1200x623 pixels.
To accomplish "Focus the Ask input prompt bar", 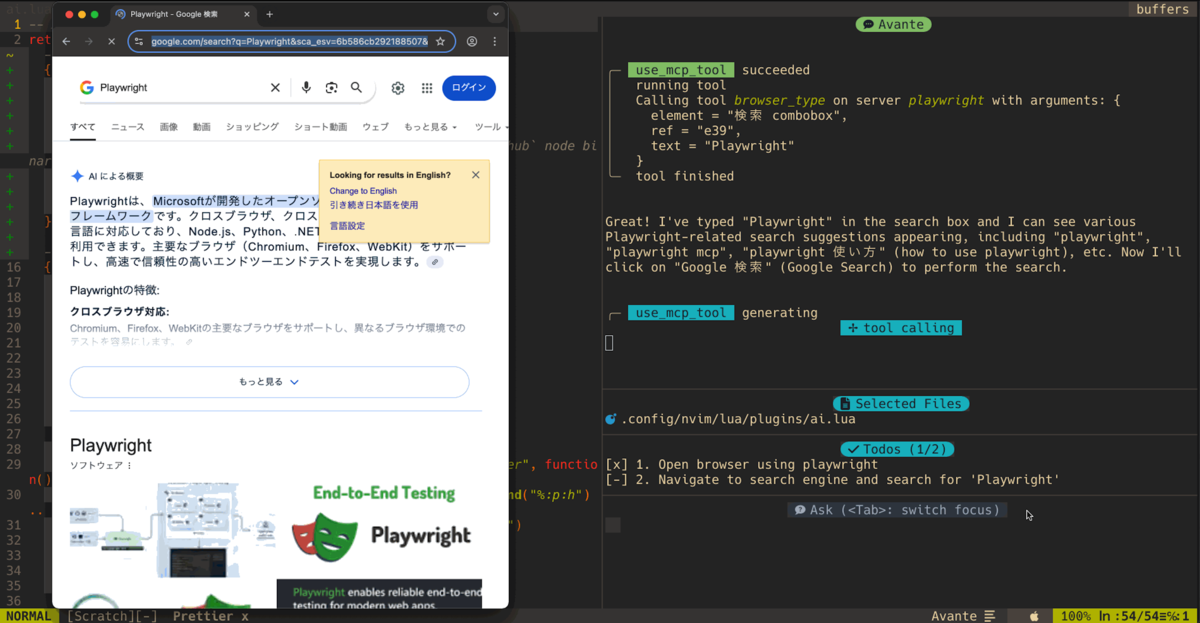I will click(x=897, y=510).
